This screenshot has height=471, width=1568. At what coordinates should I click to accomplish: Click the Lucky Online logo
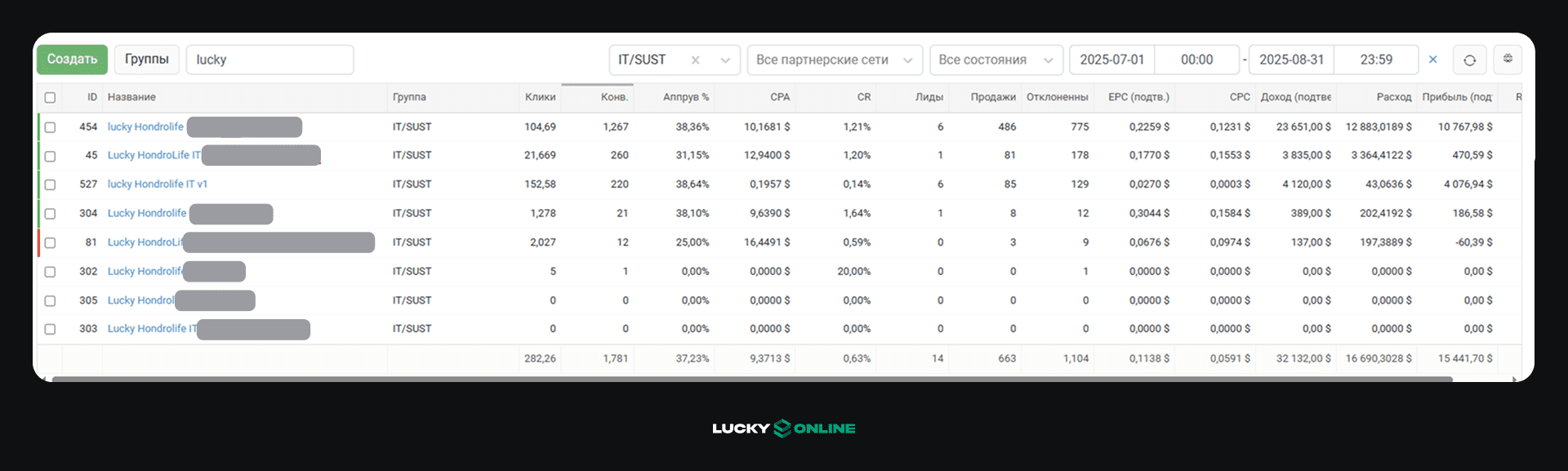pyautogui.click(x=783, y=429)
